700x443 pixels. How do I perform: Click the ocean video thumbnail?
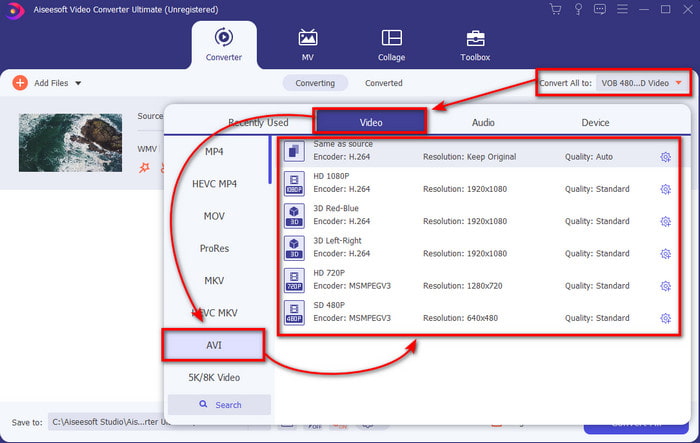click(x=70, y=142)
